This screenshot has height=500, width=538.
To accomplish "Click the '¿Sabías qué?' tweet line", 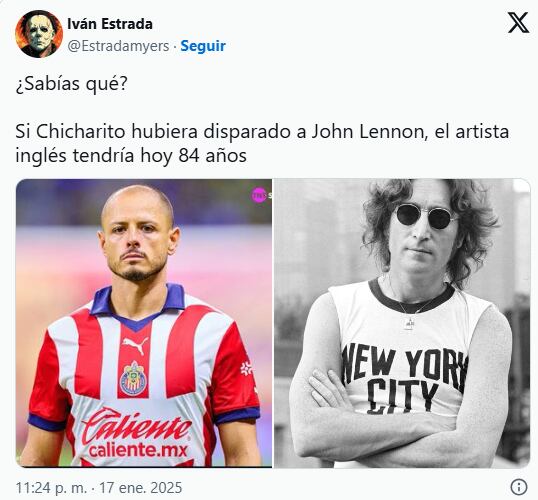I will [x=71, y=83].
